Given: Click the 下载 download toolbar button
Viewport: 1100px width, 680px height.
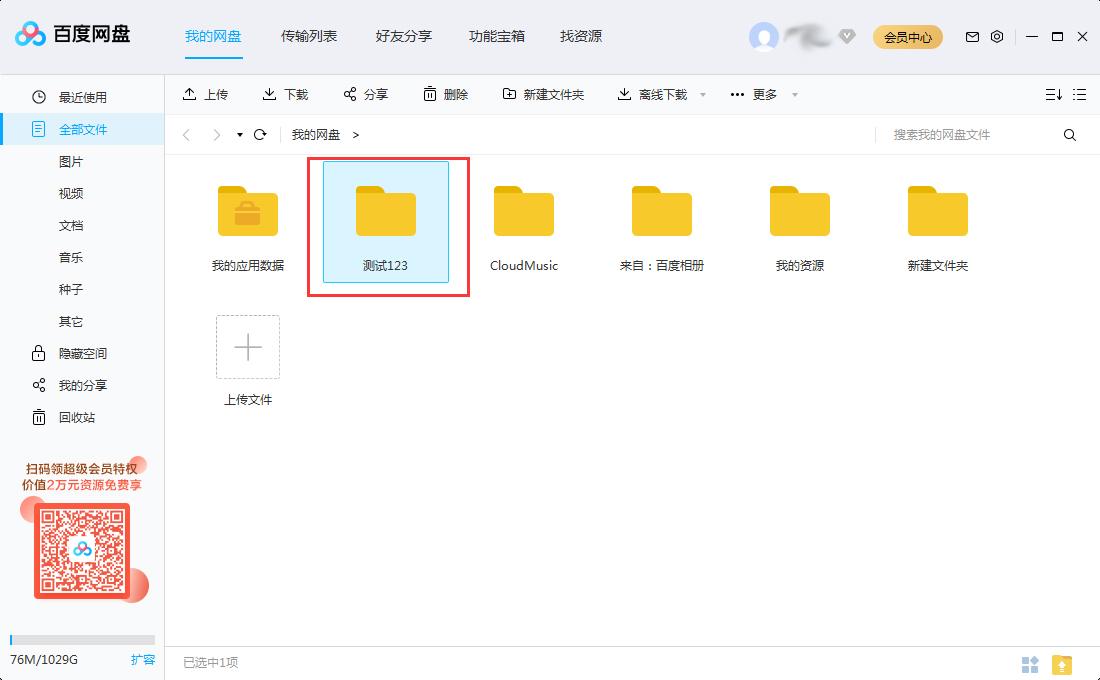Looking at the screenshot, I should tap(286, 94).
